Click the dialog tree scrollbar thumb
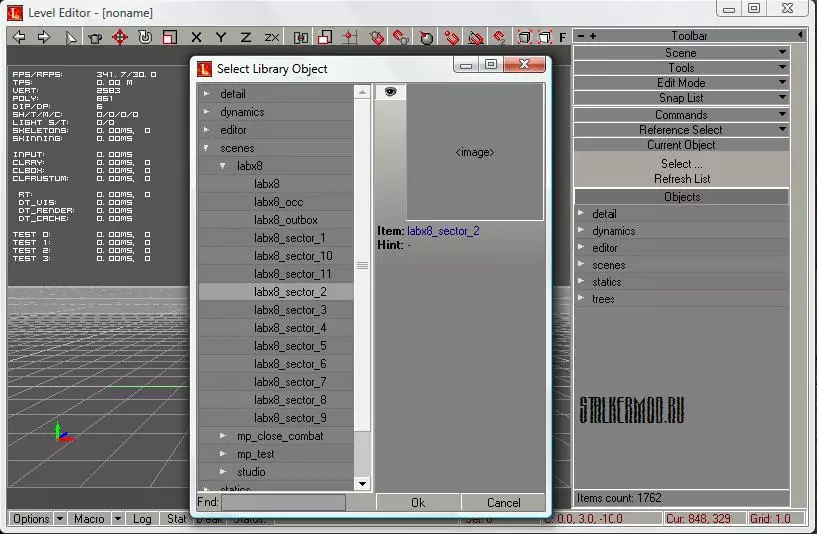817x534 pixels. (362, 265)
